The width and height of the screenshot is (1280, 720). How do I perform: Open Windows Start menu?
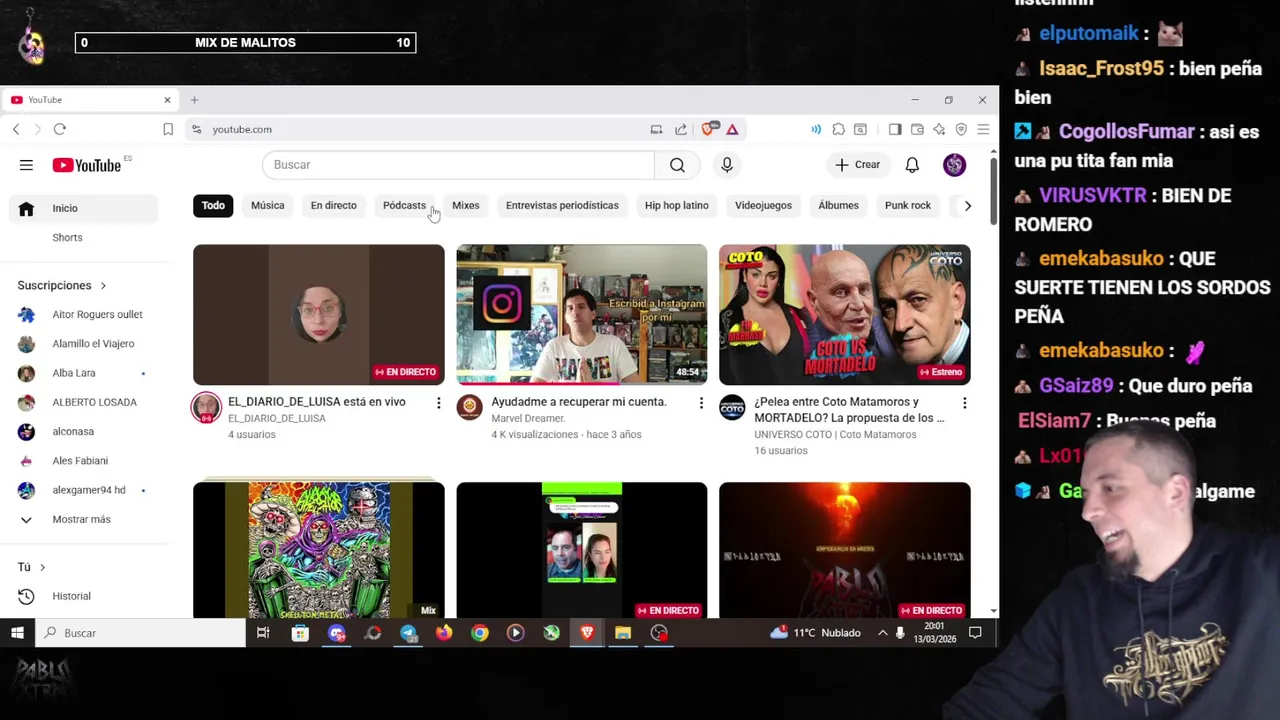[x=17, y=633]
